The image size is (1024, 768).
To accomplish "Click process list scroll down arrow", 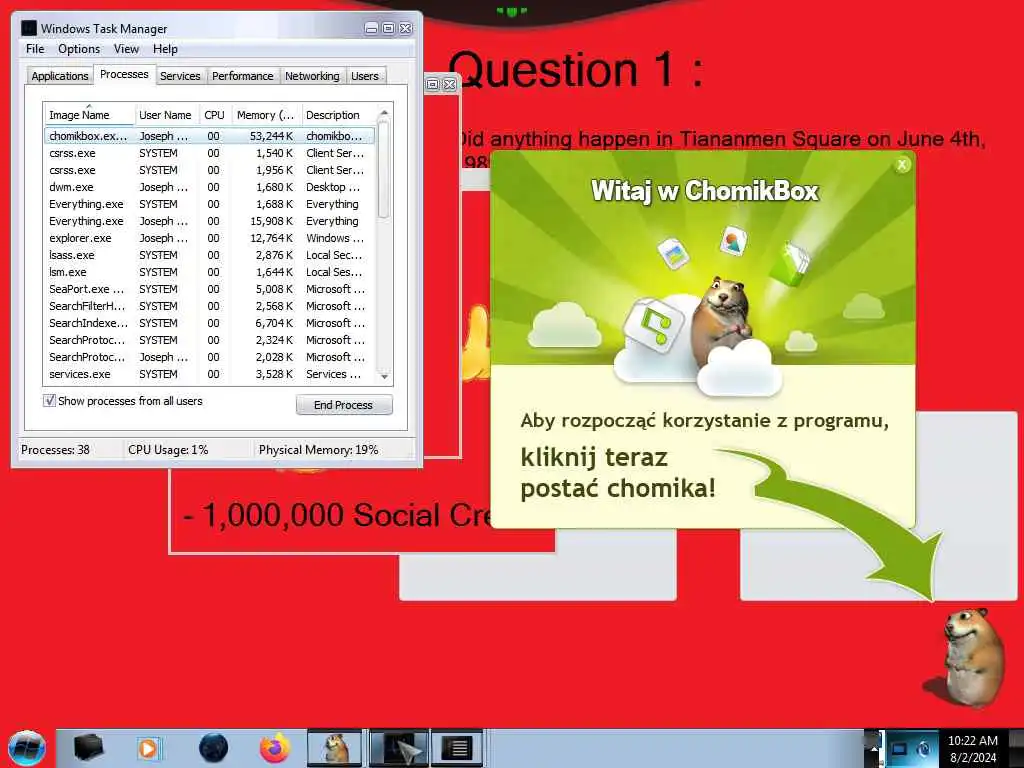I will coord(384,376).
